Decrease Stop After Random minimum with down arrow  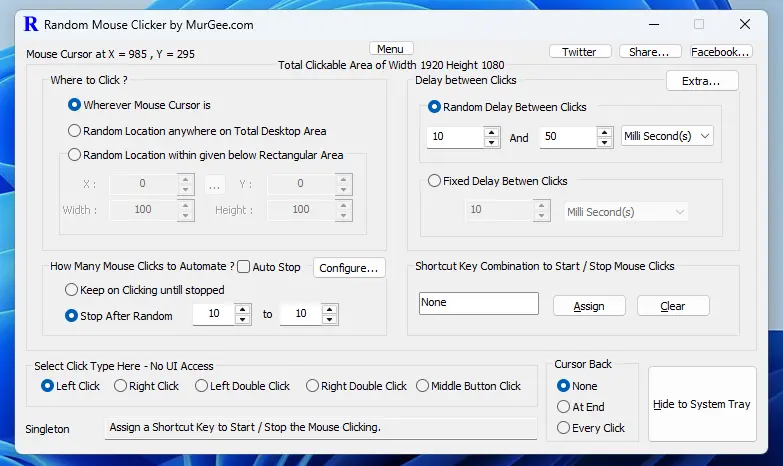pos(243,319)
